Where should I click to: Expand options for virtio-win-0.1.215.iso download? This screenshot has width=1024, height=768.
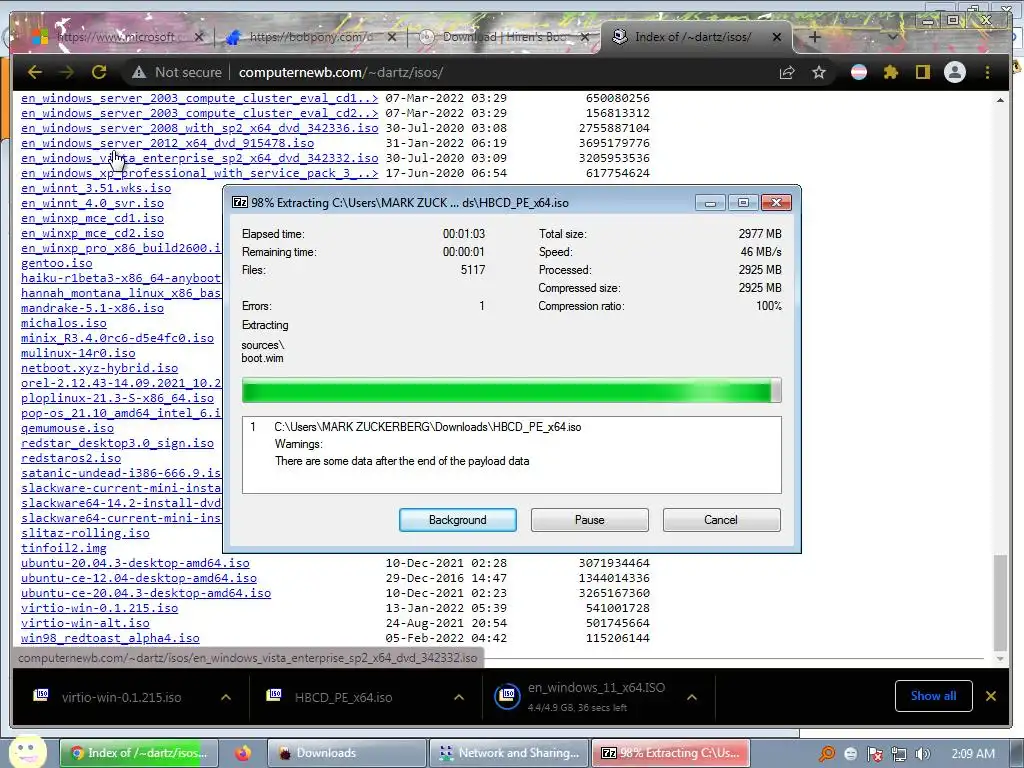click(226, 697)
